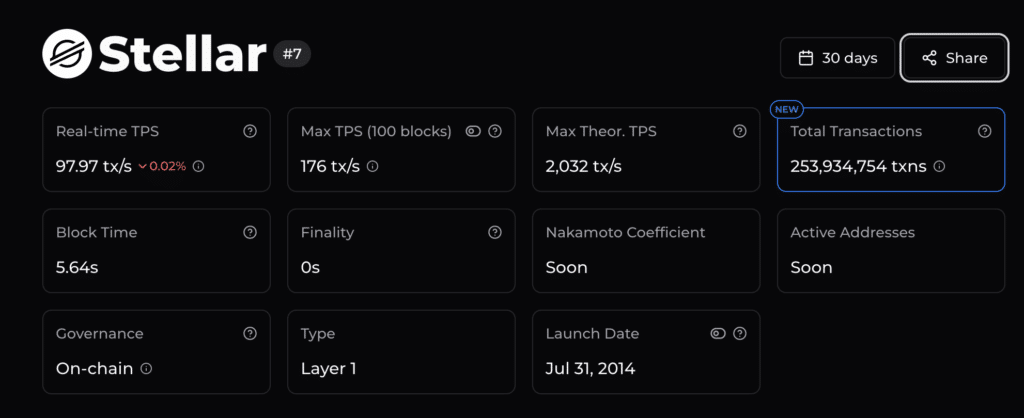Viewport: 1024px width, 418px height.
Task: Click info icon beside 253,934,754 txns
Action: (939, 166)
